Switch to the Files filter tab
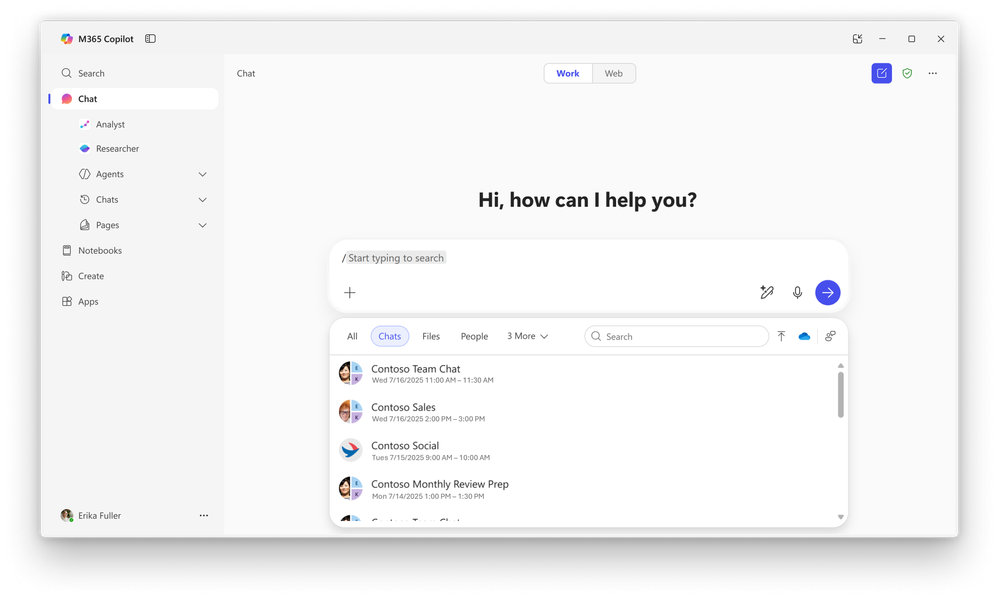This screenshot has width=999, height=599. [x=431, y=336]
